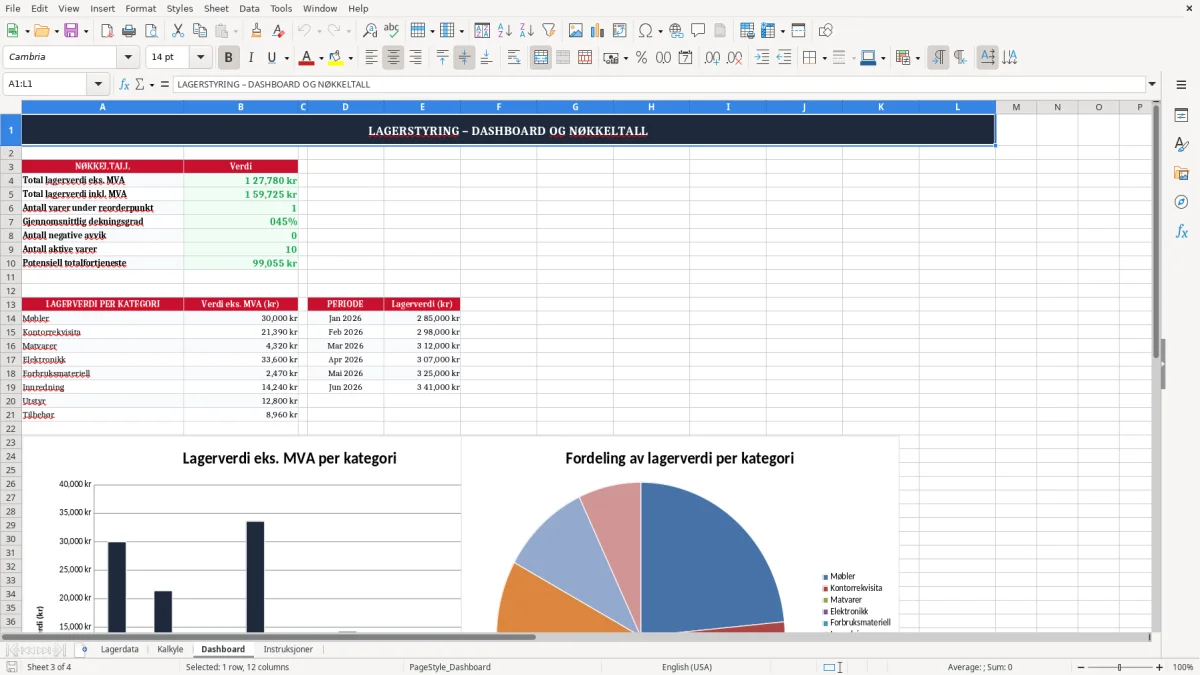The height and width of the screenshot is (675, 1200).
Task: Switch to Kalkyle sheet tab
Action: pos(170,649)
